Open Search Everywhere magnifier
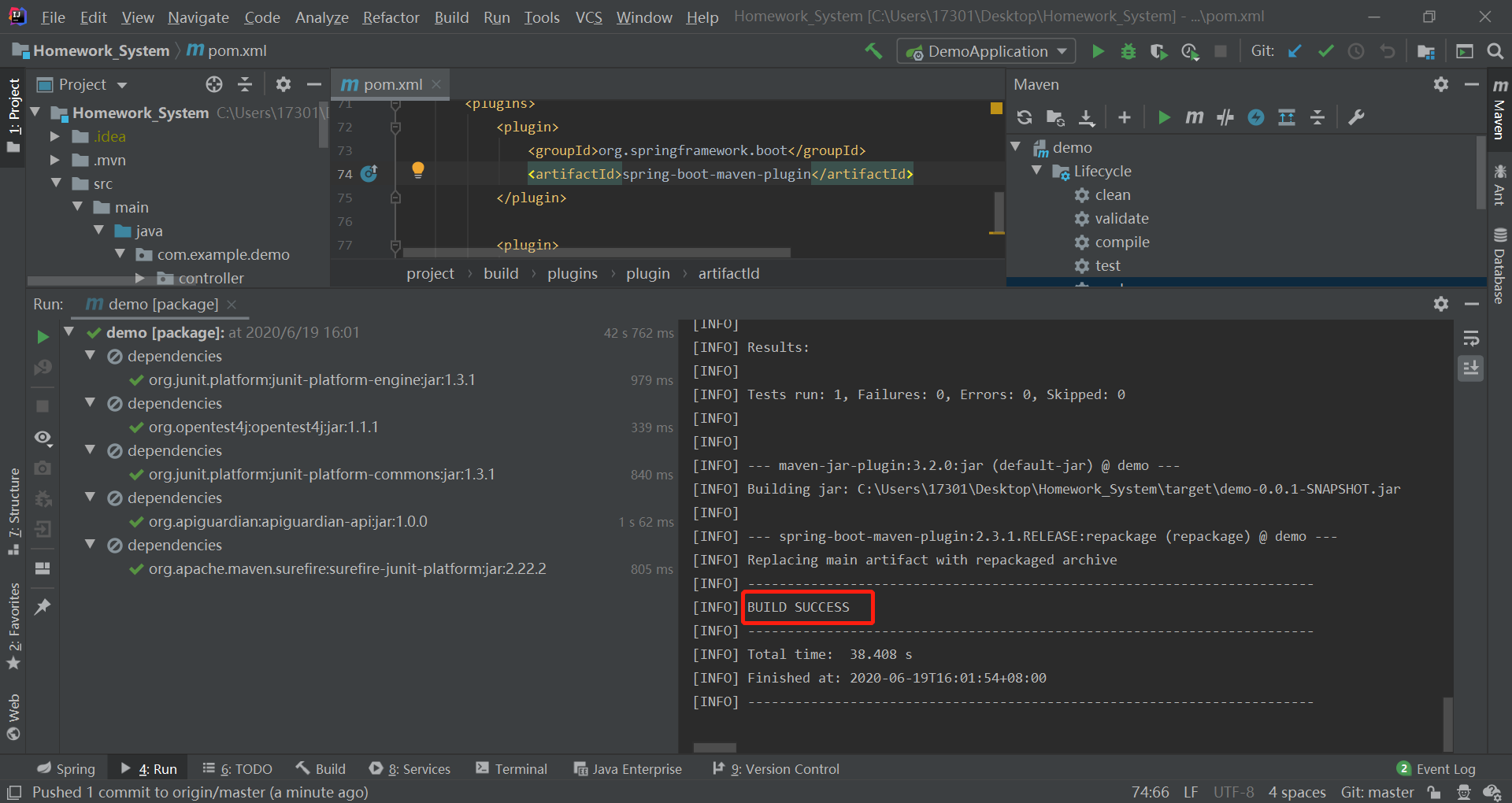The height and width of the screenshot is (803, 1512). pos(1495,50)
